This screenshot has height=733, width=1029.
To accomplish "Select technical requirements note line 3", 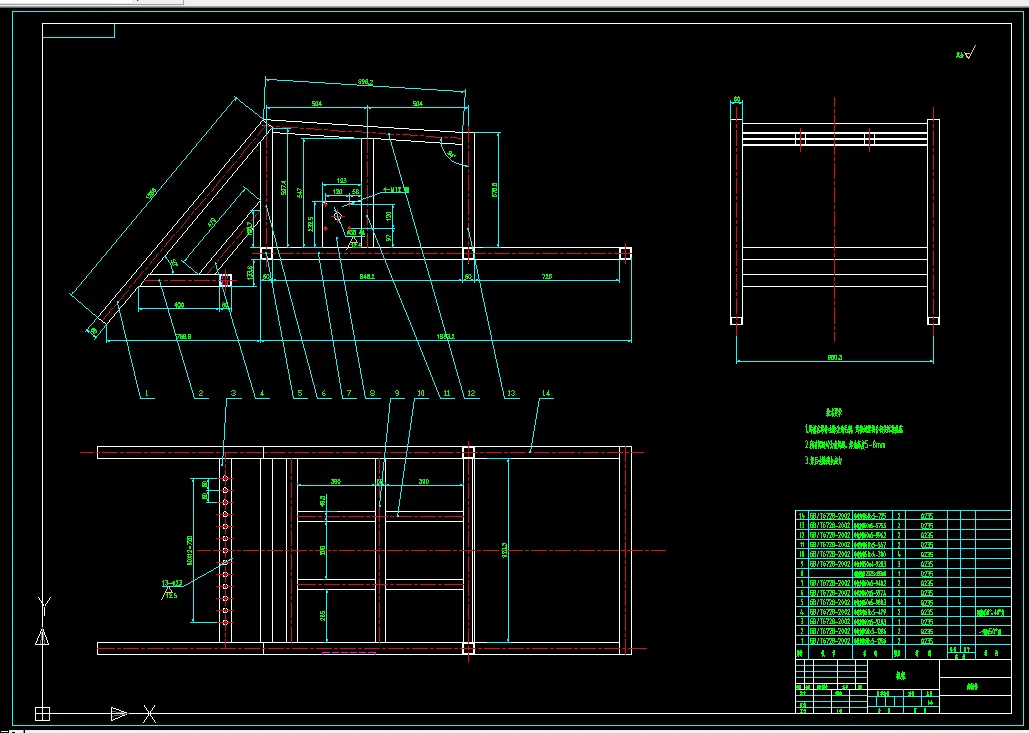I will (823, 461).
